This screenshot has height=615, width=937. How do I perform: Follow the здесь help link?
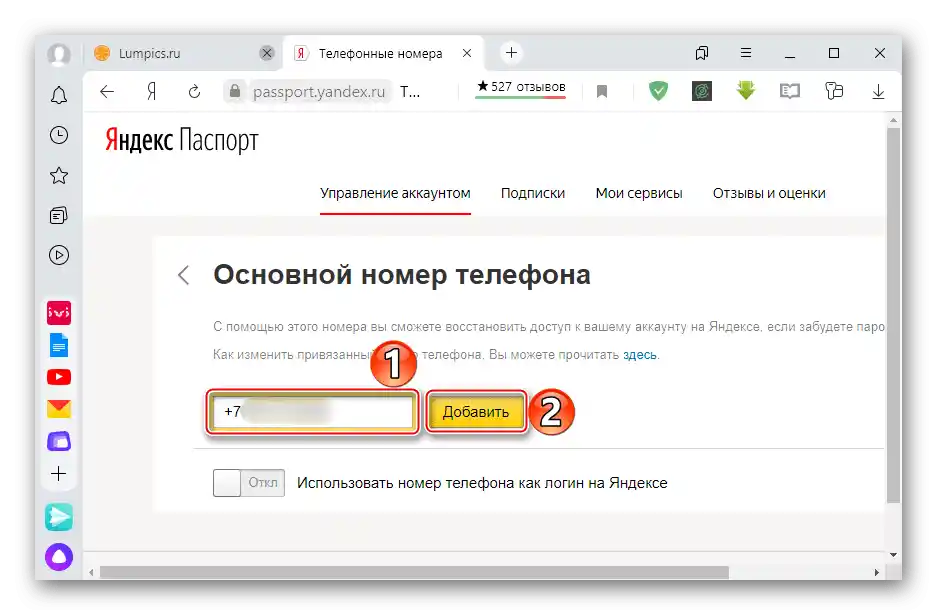coord(639,355)
